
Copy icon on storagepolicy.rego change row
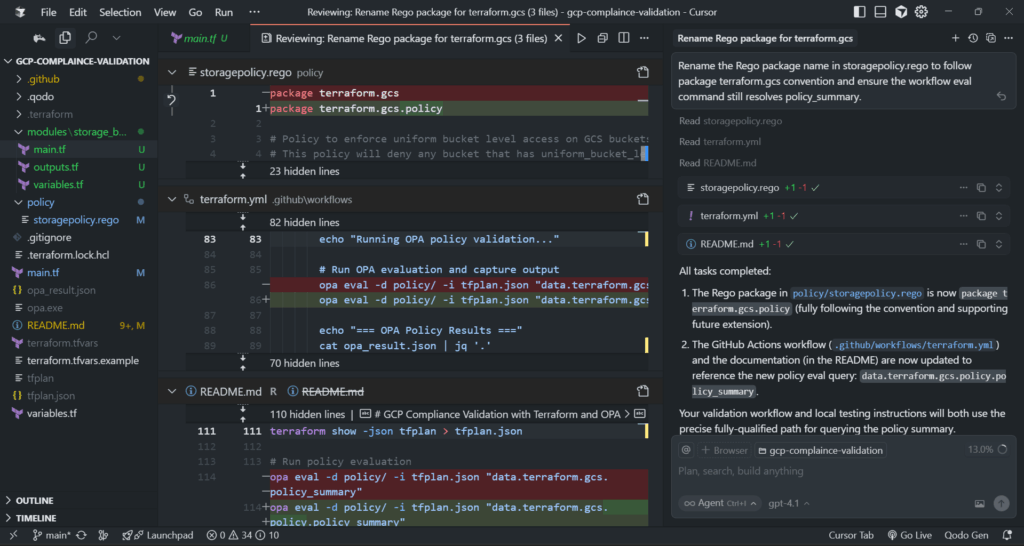coord(981,188)
